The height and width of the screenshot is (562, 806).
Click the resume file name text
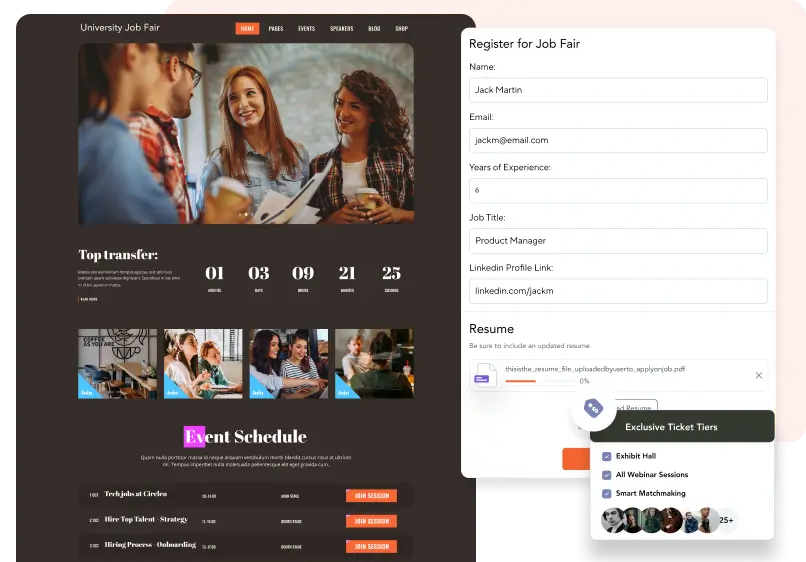595,369
